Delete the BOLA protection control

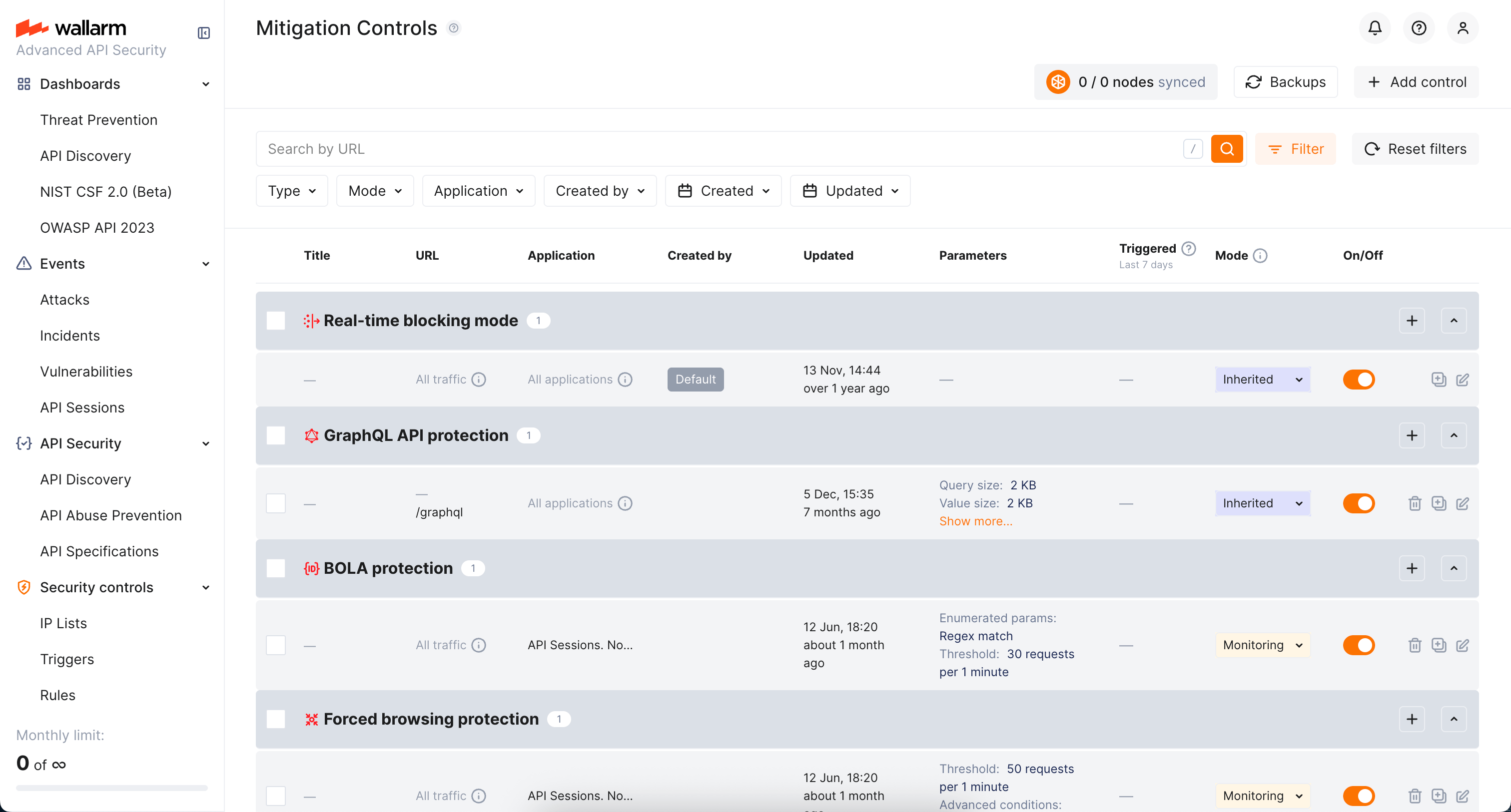[1414, 645]
